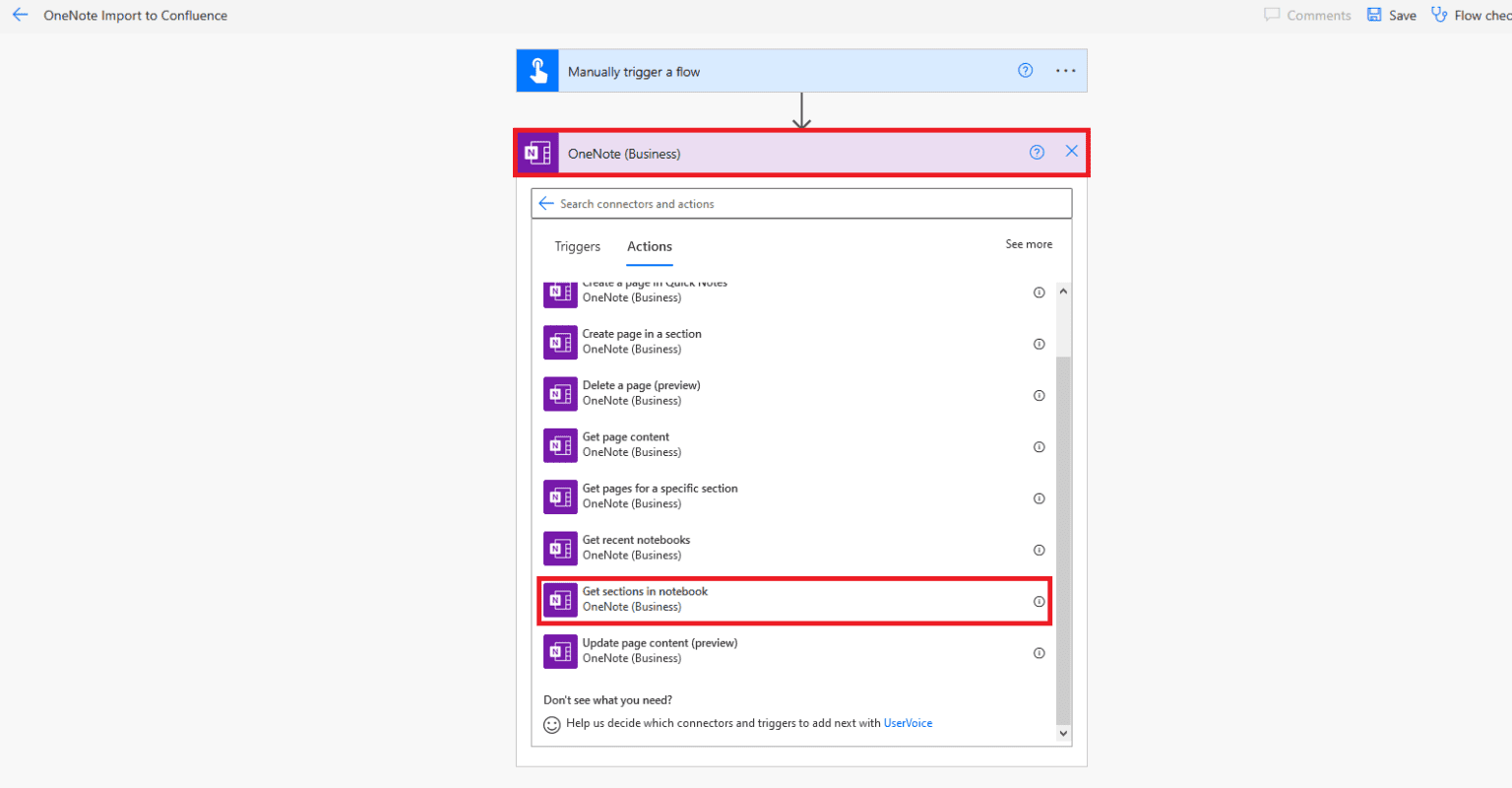Open the trigger options ellipsis menu
The image size is (1512, 788).
tap(1065, 70)
